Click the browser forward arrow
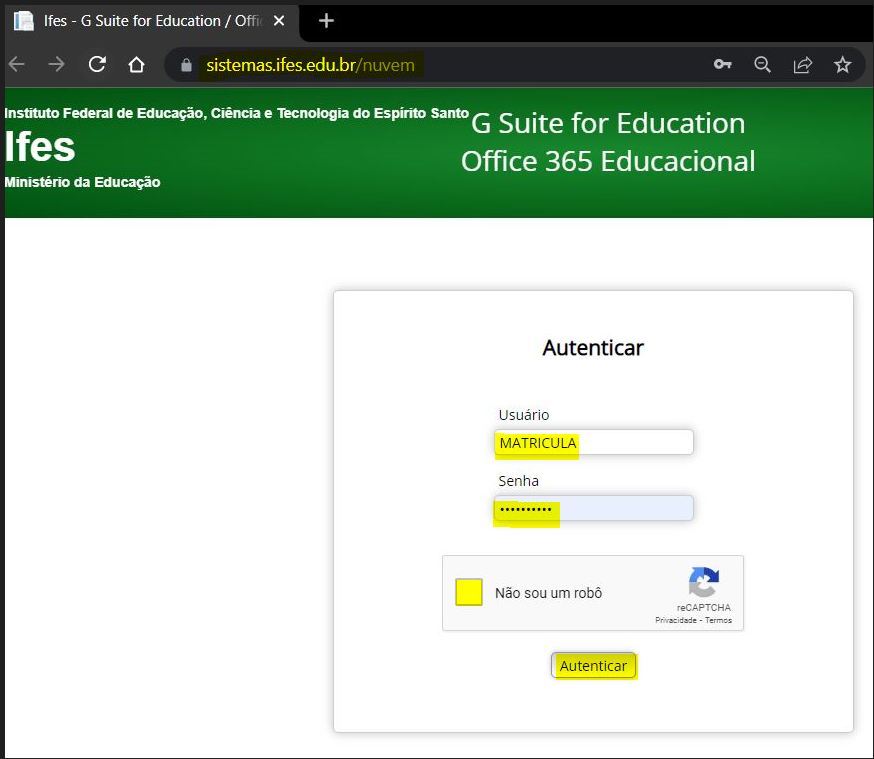 point(56,65)
